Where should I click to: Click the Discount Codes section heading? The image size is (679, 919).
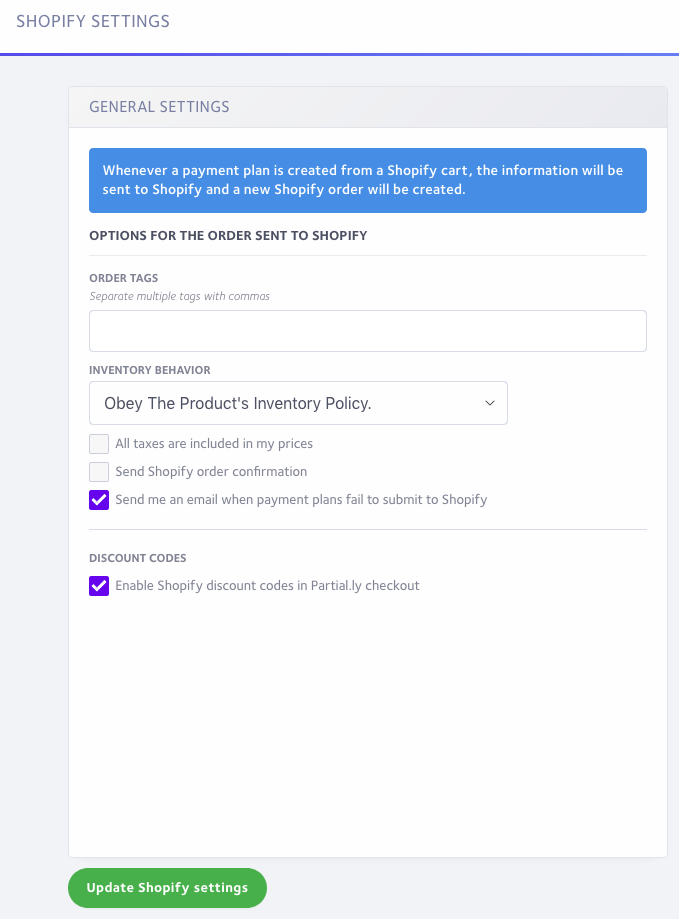pos(138,559)
